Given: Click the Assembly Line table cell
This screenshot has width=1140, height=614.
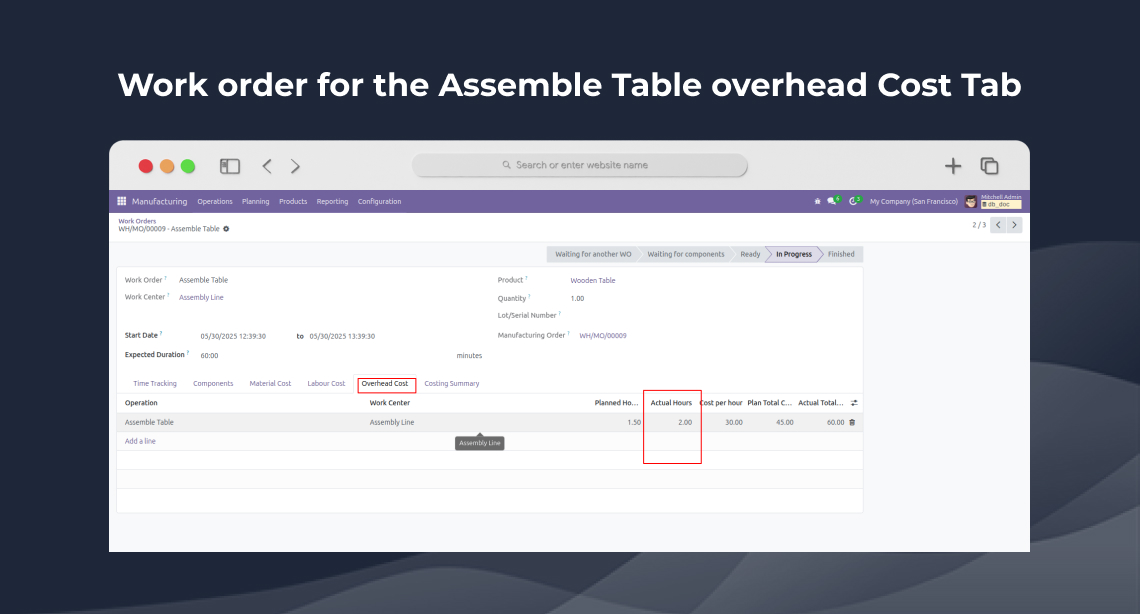Looking at the screenshot, I should [x=392, y=422].
